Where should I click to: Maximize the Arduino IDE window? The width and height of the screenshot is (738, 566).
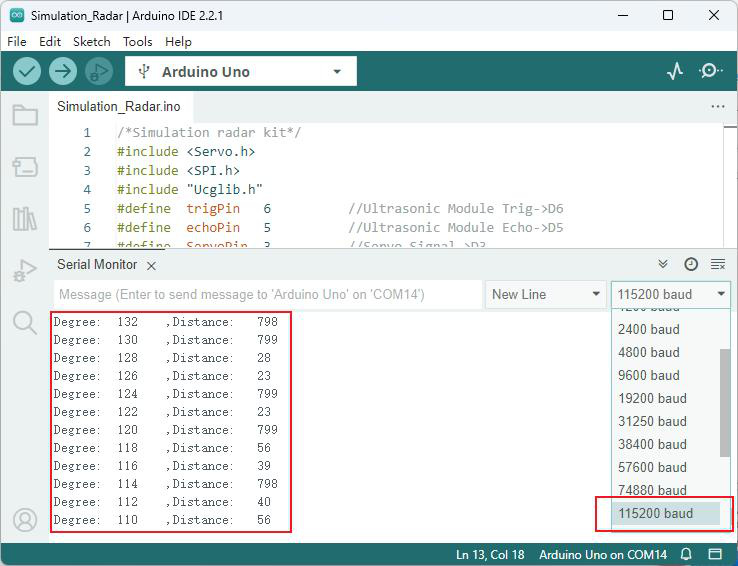pos(667,15)
